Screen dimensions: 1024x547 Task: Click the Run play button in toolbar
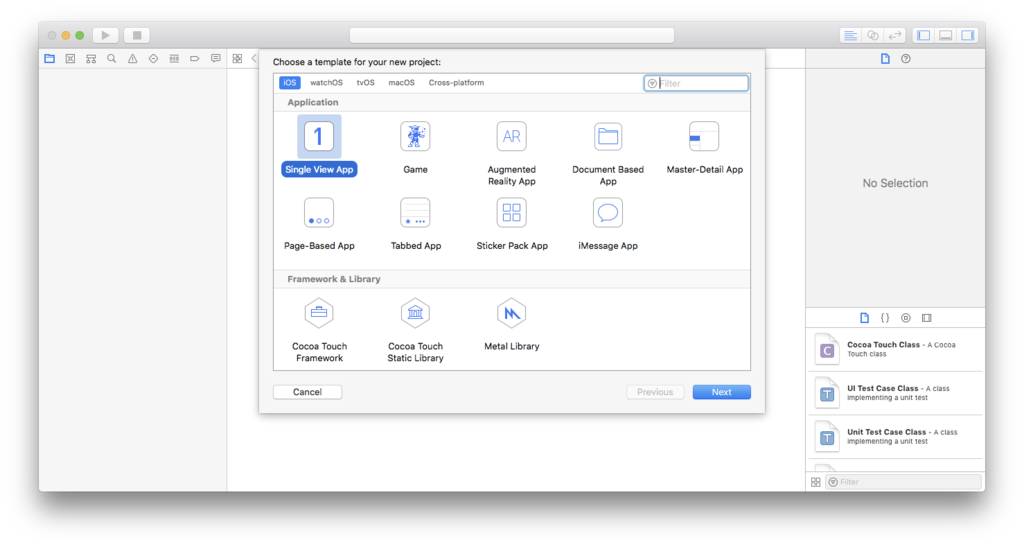(105, 35)
